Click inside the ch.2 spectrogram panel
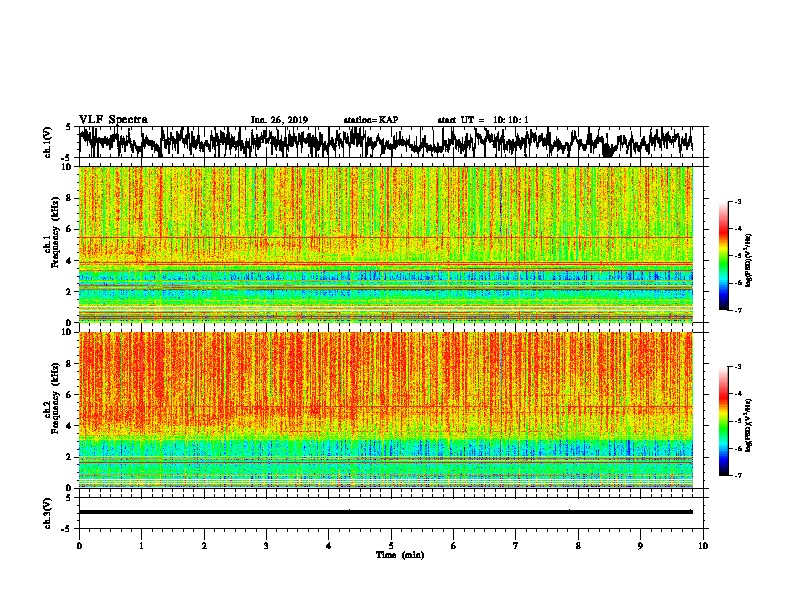792x612 pixels. 386,410
